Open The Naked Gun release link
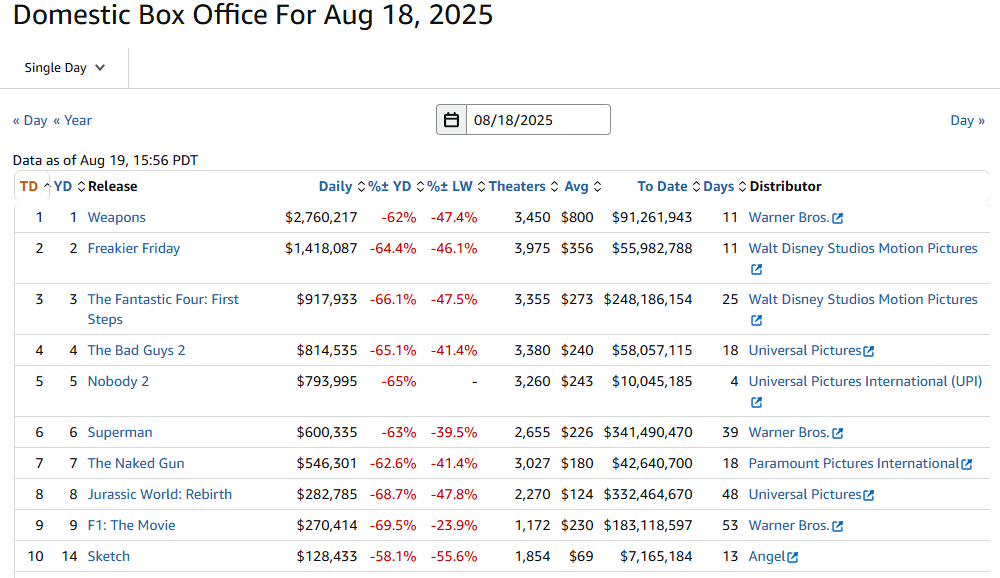Screen dimensions: 1000x578 pos(136,463)
